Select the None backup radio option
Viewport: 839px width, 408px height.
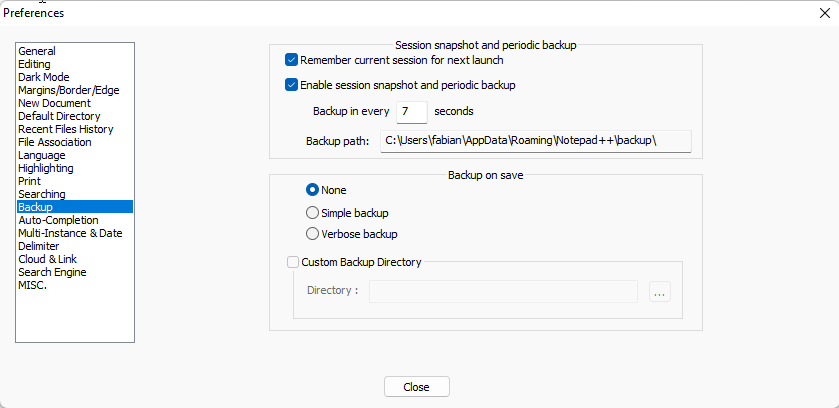point(313,190)
